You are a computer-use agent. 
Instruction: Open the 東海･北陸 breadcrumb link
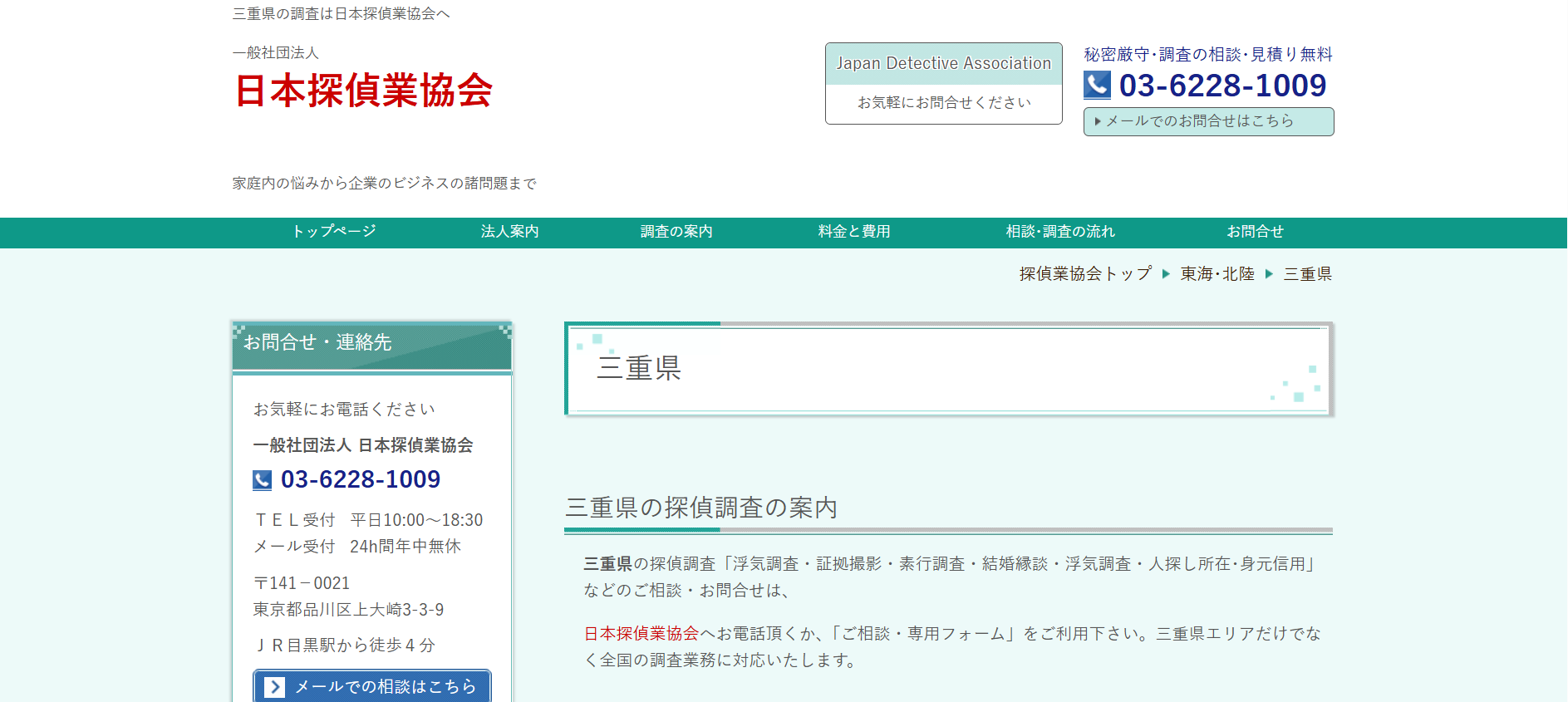click(x=1217, y=274)
